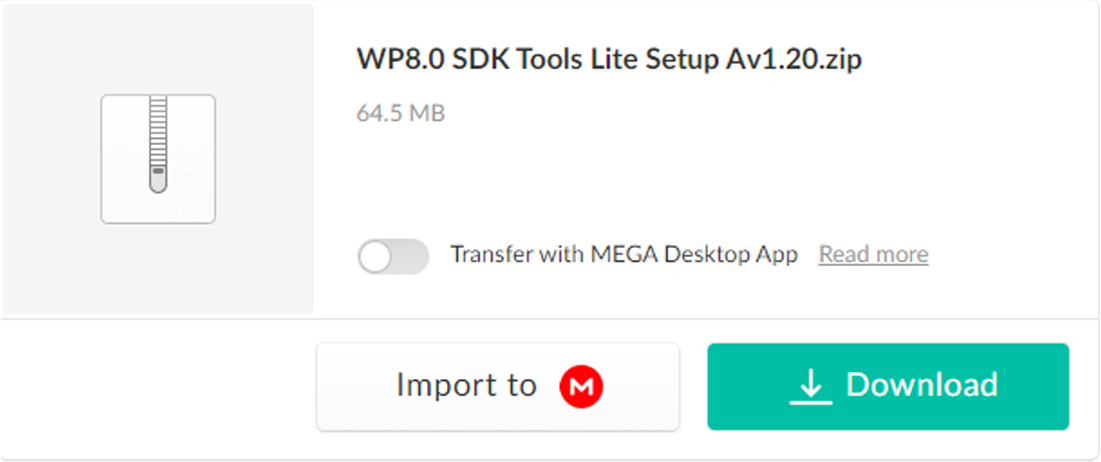
Task: Click the white knob of the transfer toggle
Action: (376, 256)
